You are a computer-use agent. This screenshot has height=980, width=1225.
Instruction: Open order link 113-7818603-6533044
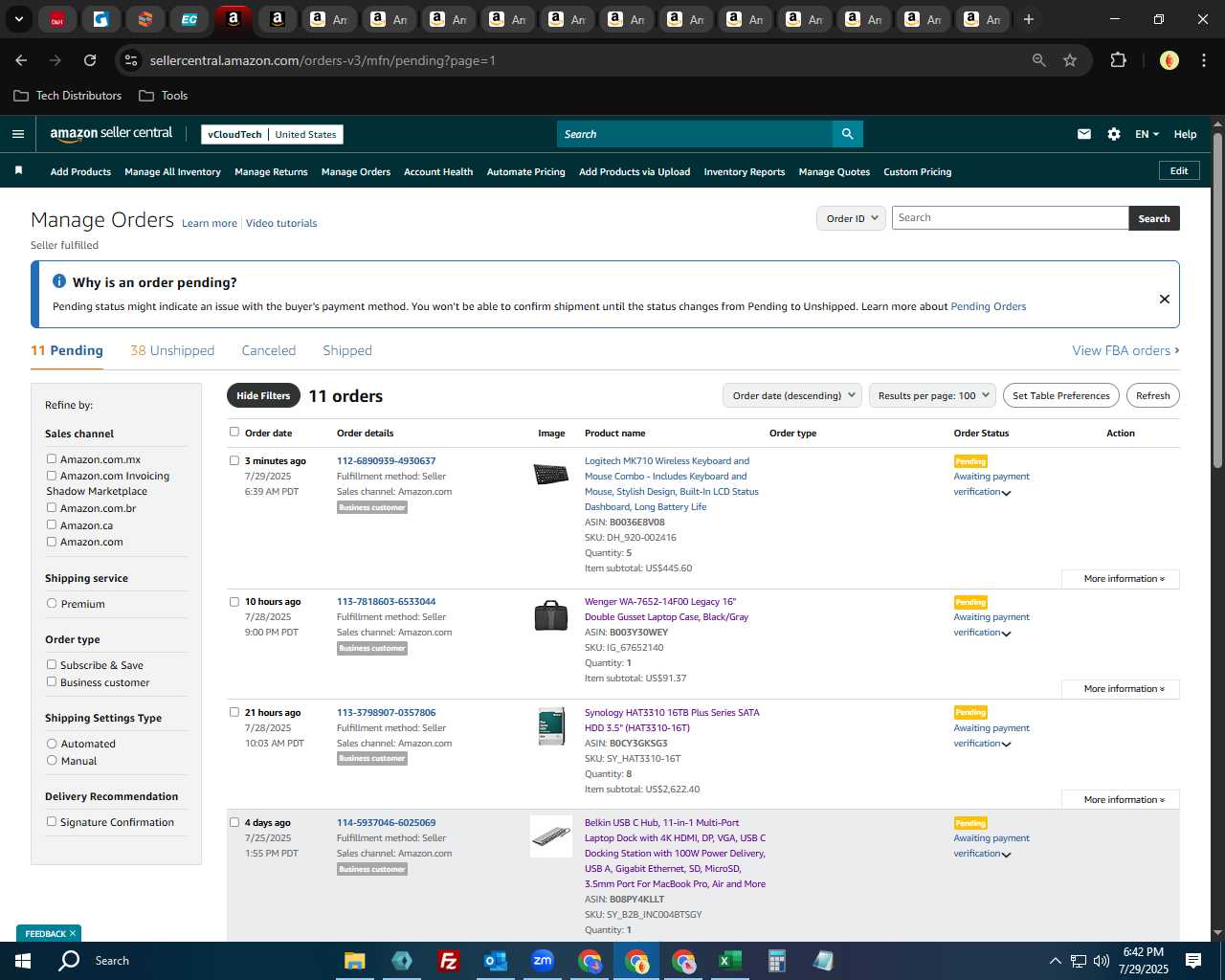(x=386, y=602)
